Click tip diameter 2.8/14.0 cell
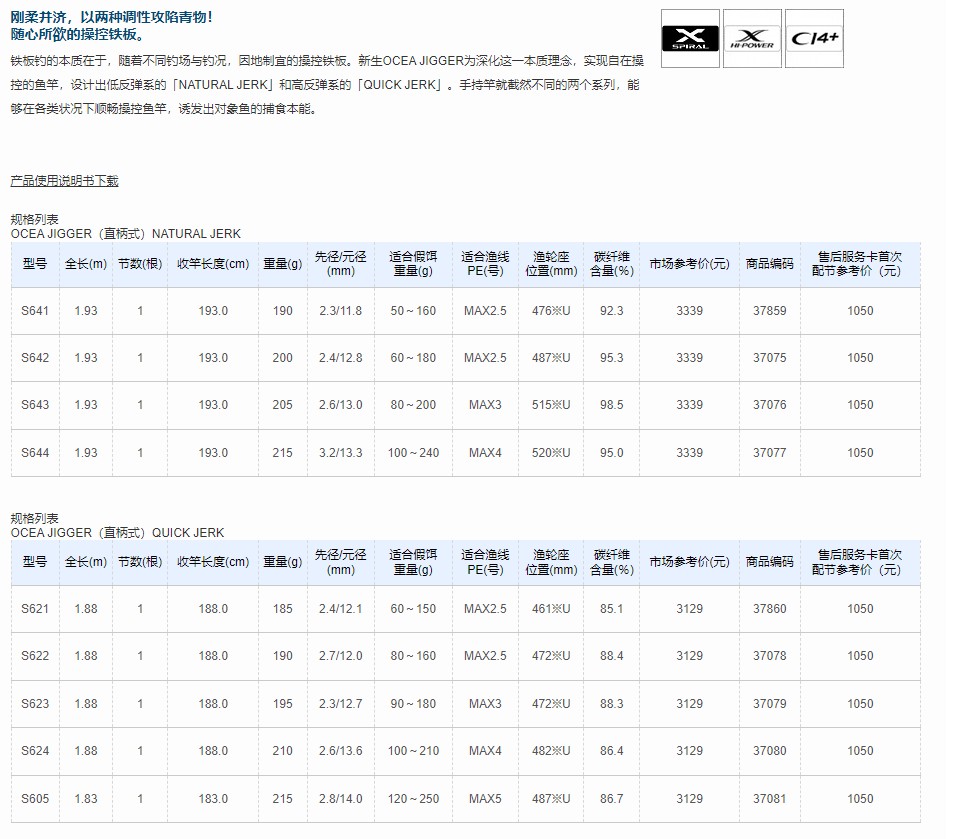The height and width of the screenshot is (839, 956). pyautogui.click(x=341, y=799)
